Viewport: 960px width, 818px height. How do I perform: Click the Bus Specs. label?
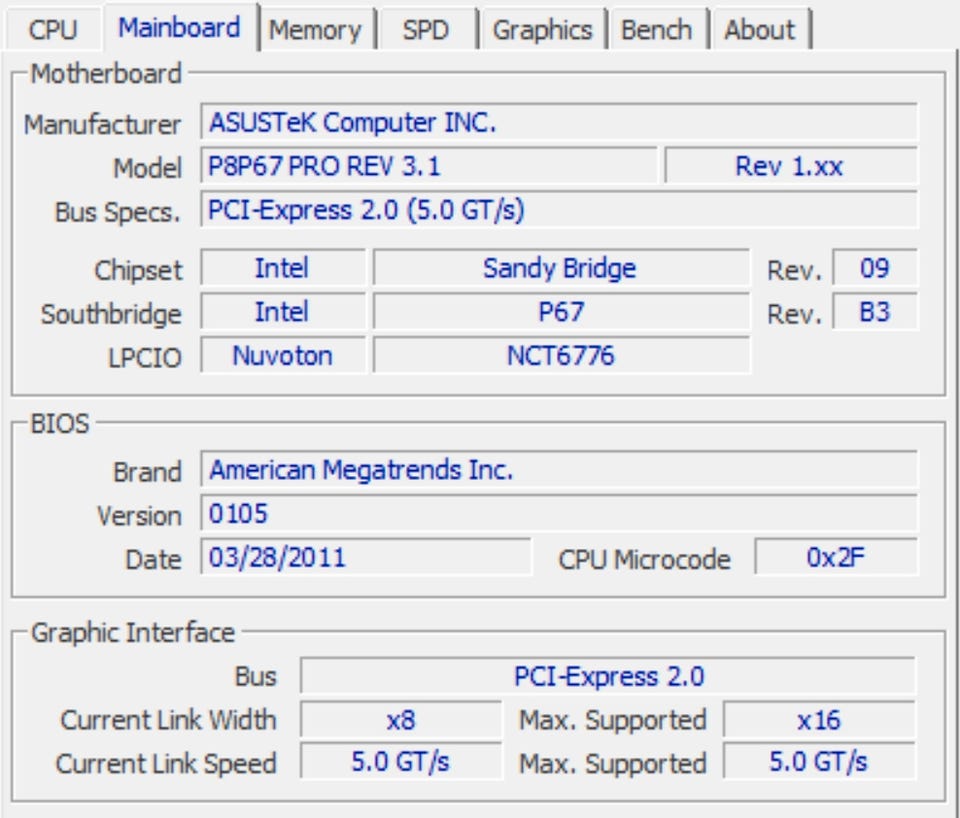point(118,212)
